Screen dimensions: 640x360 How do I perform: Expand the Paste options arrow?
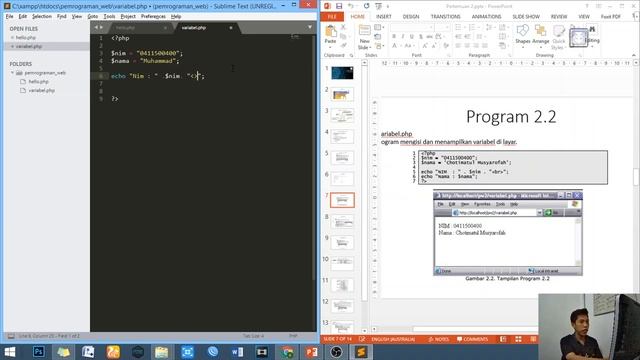pos(330,47)
